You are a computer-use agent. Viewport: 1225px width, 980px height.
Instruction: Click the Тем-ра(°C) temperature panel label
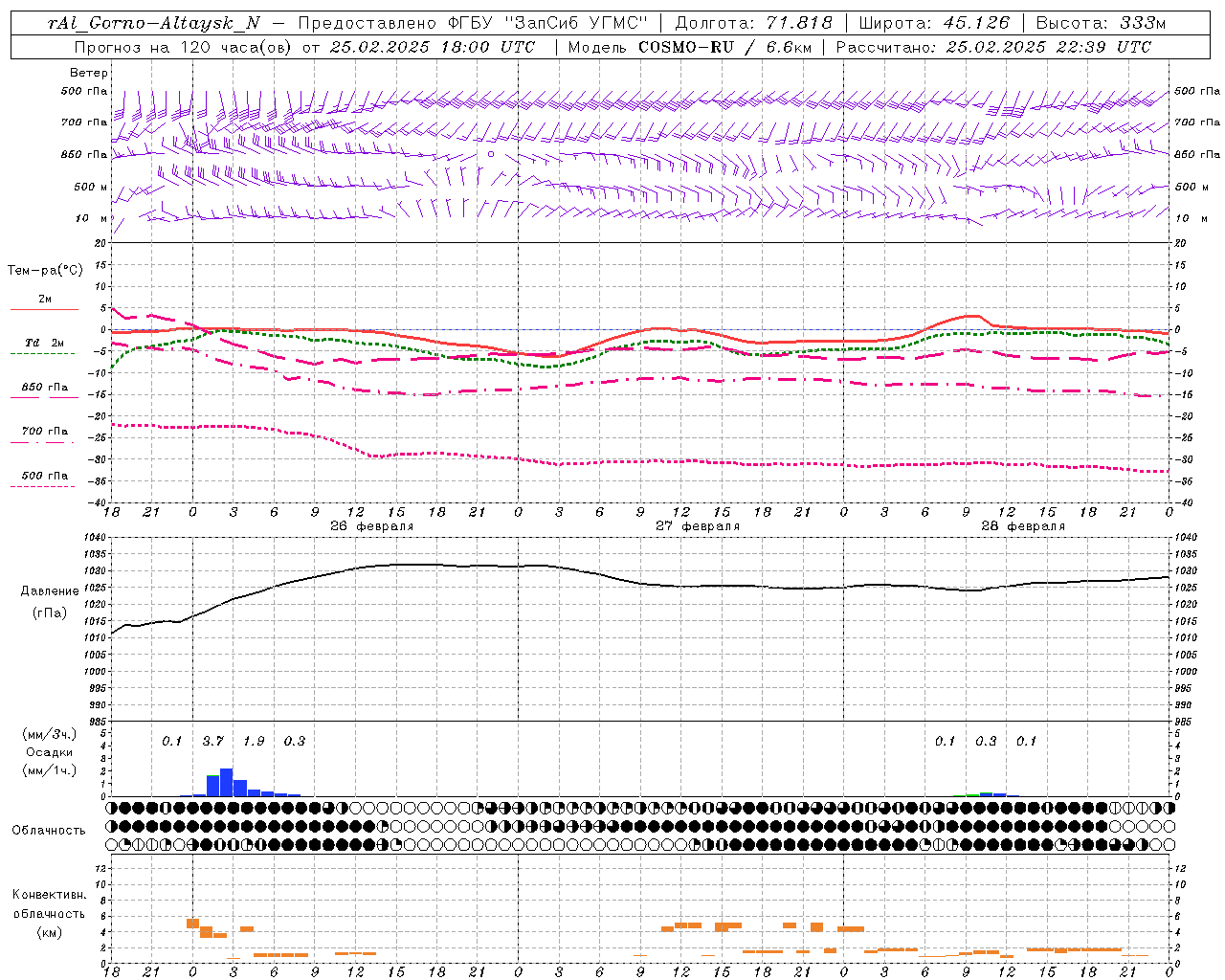[x=45, y=271]
